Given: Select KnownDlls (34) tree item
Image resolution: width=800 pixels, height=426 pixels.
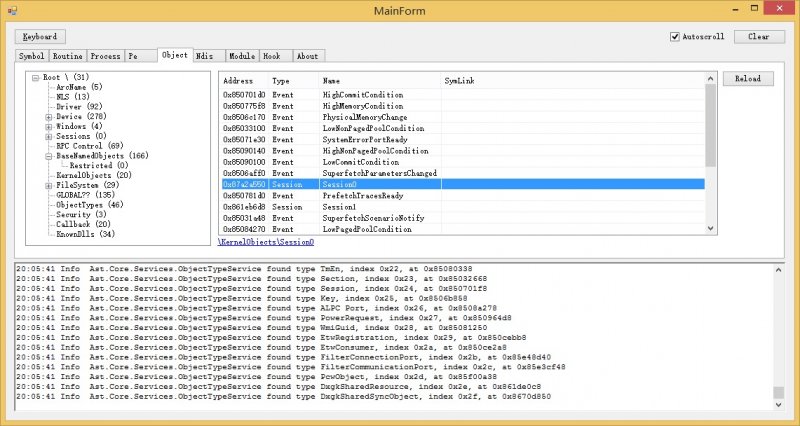Looking at the screenshot, I should 85,234.
